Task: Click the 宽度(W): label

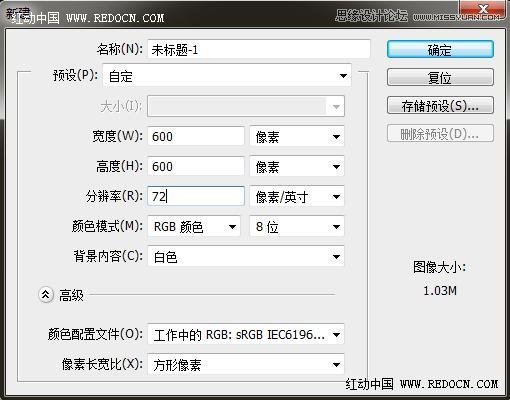Action: 118,136
